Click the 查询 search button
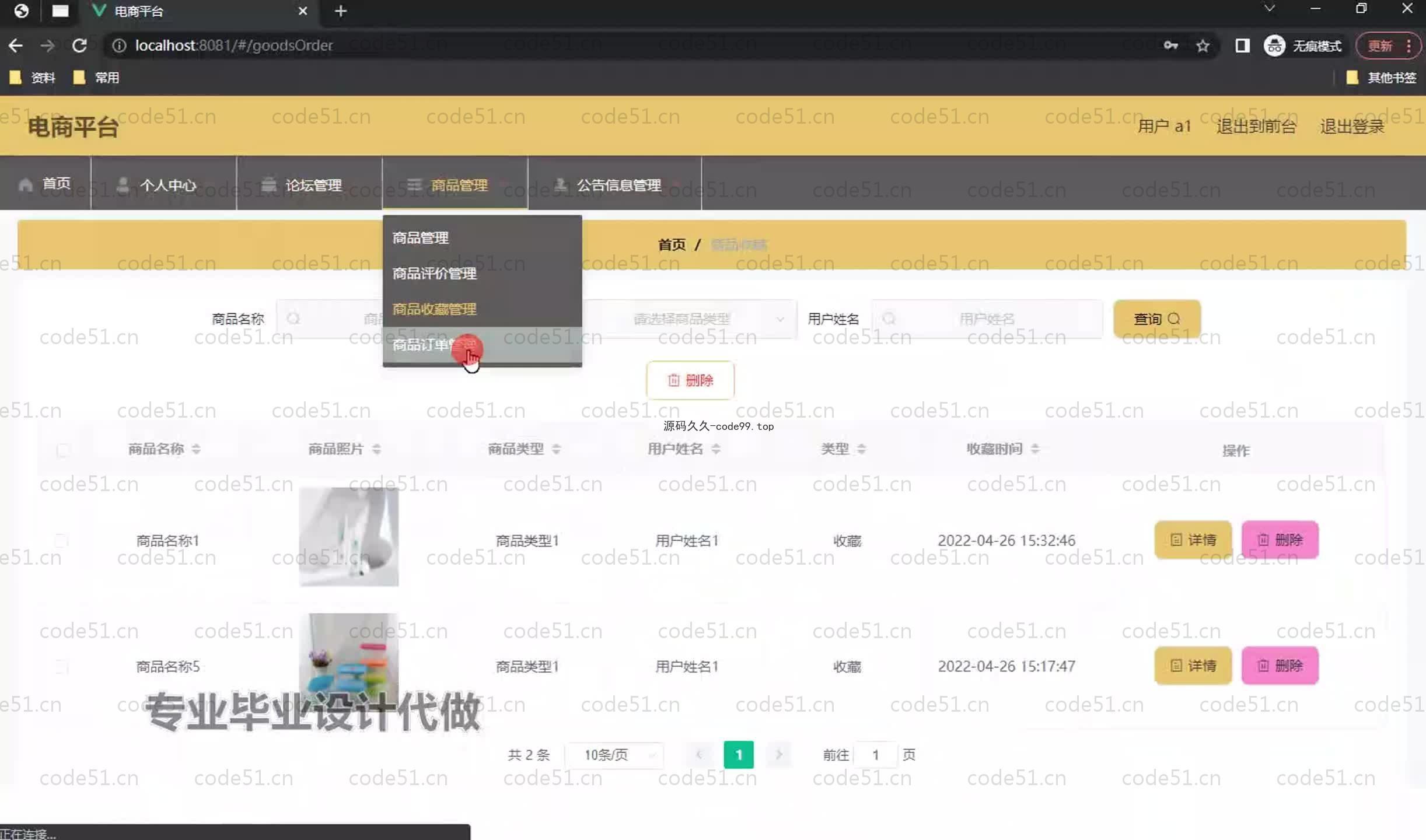The height and width of the screenshot is (840, 1426). coord(1156,318)
